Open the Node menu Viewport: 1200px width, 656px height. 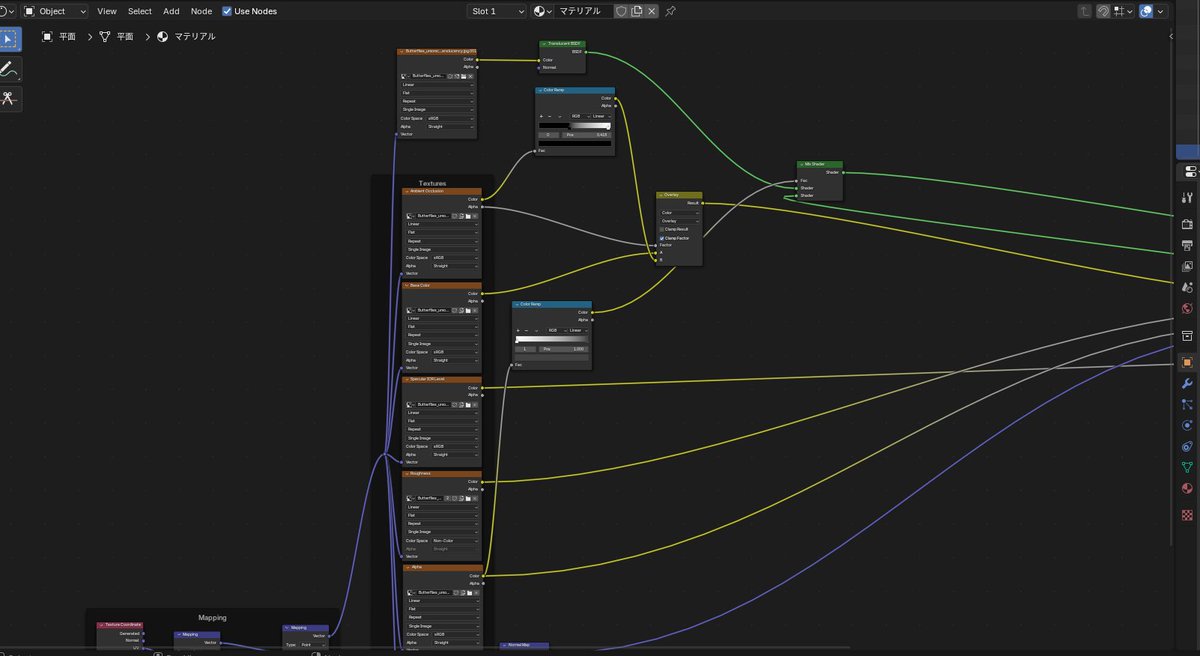coord(201,11)
